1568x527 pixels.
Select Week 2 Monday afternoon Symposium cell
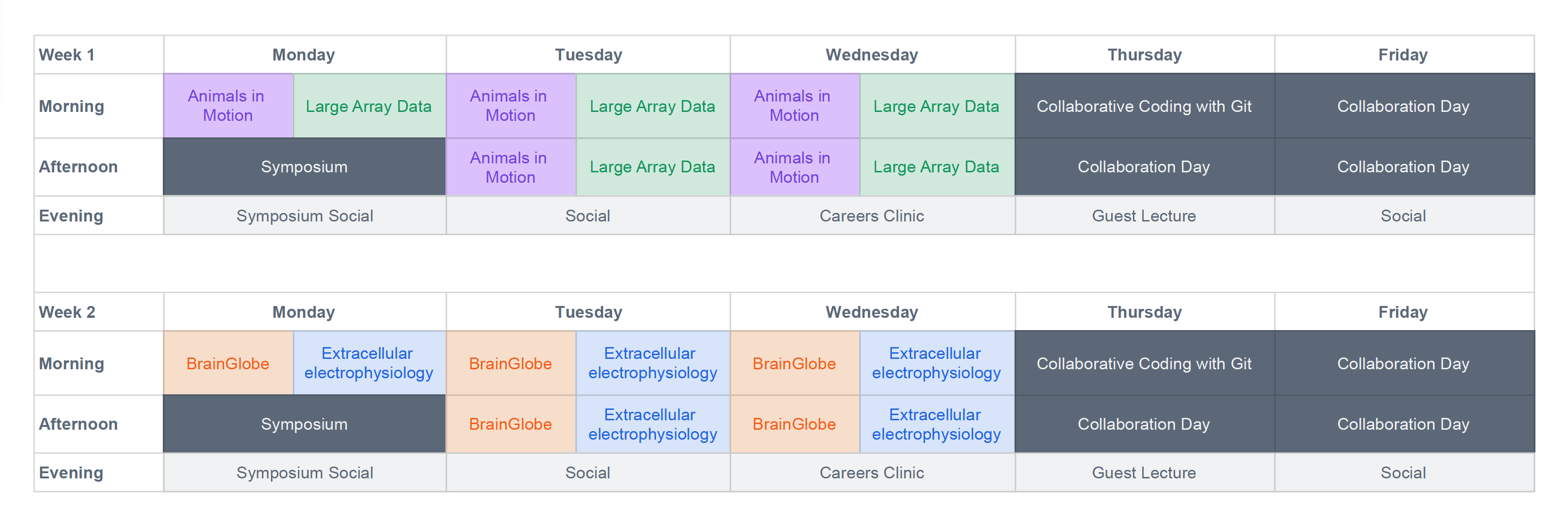304,424
